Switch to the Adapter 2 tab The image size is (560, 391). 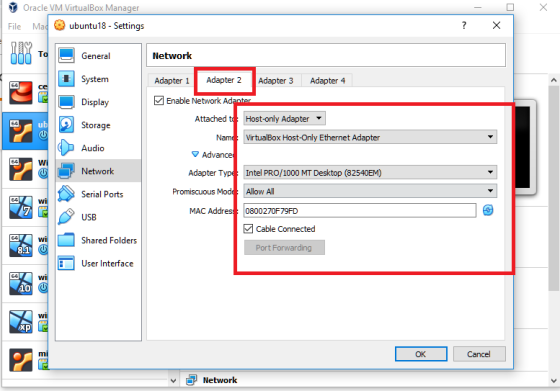224,80
